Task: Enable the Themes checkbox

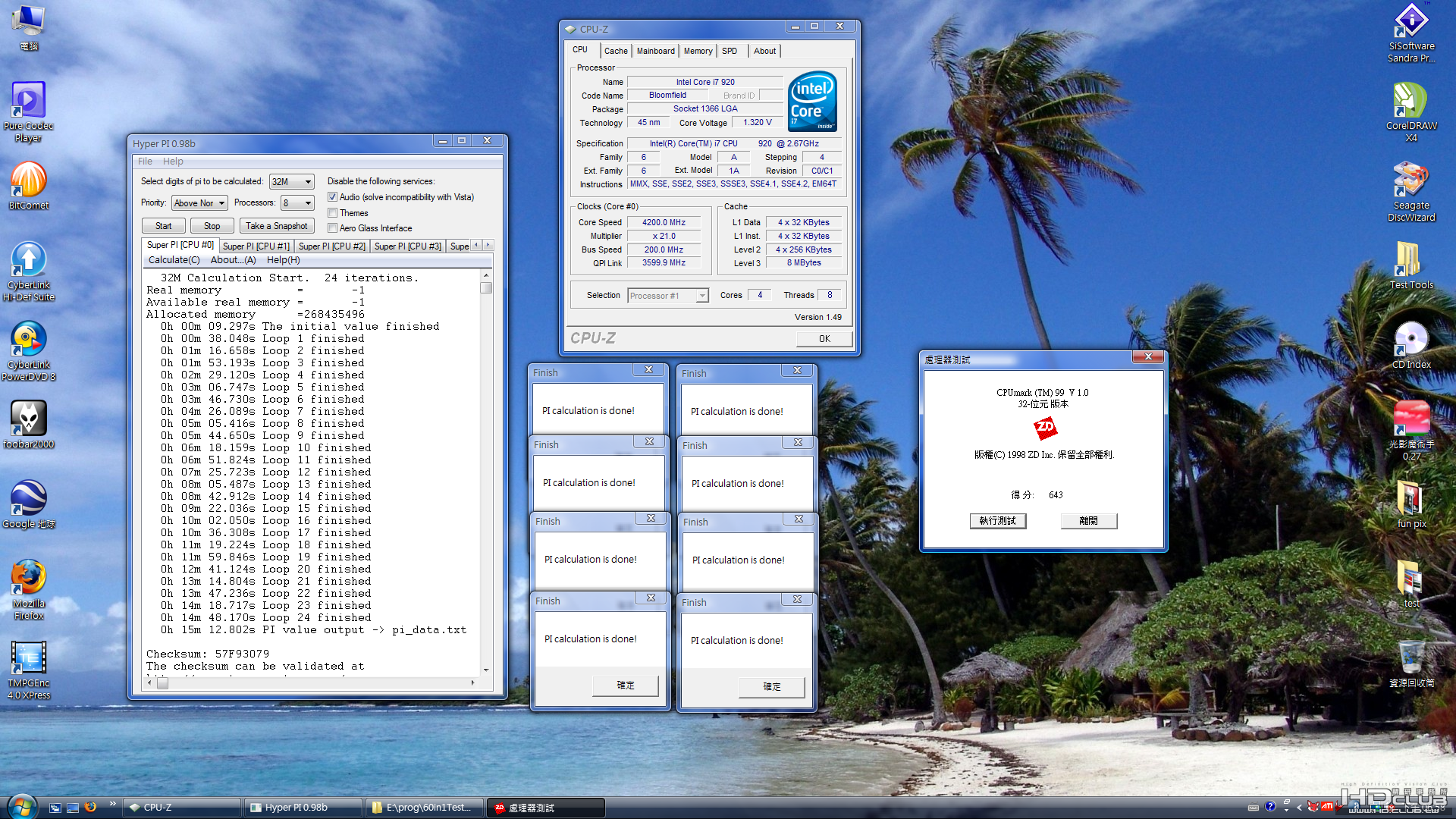Action: (x=332, y=213)
